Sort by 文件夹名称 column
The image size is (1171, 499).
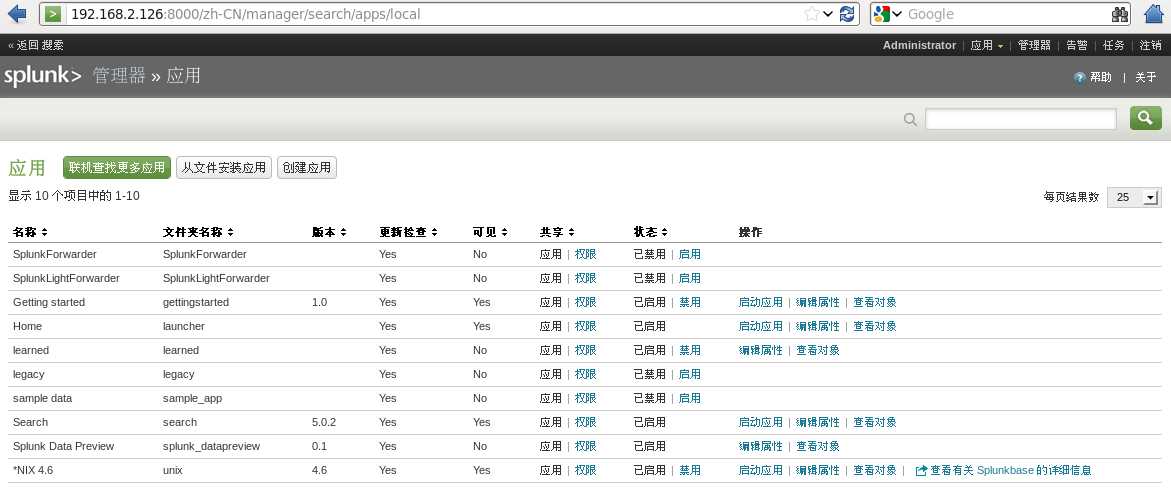point(198,232)
